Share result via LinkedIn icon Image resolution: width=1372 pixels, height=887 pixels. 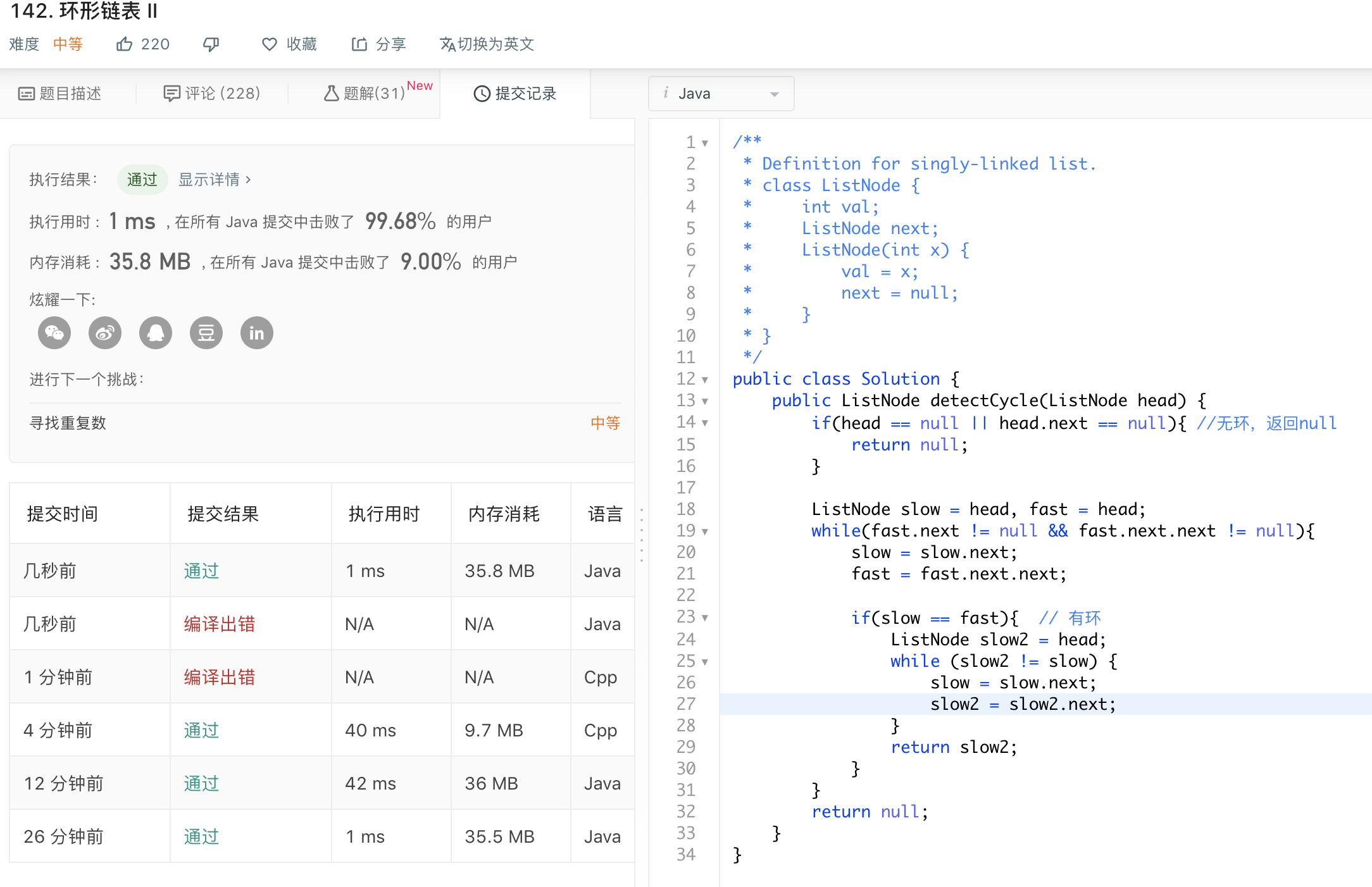point(257,333)
